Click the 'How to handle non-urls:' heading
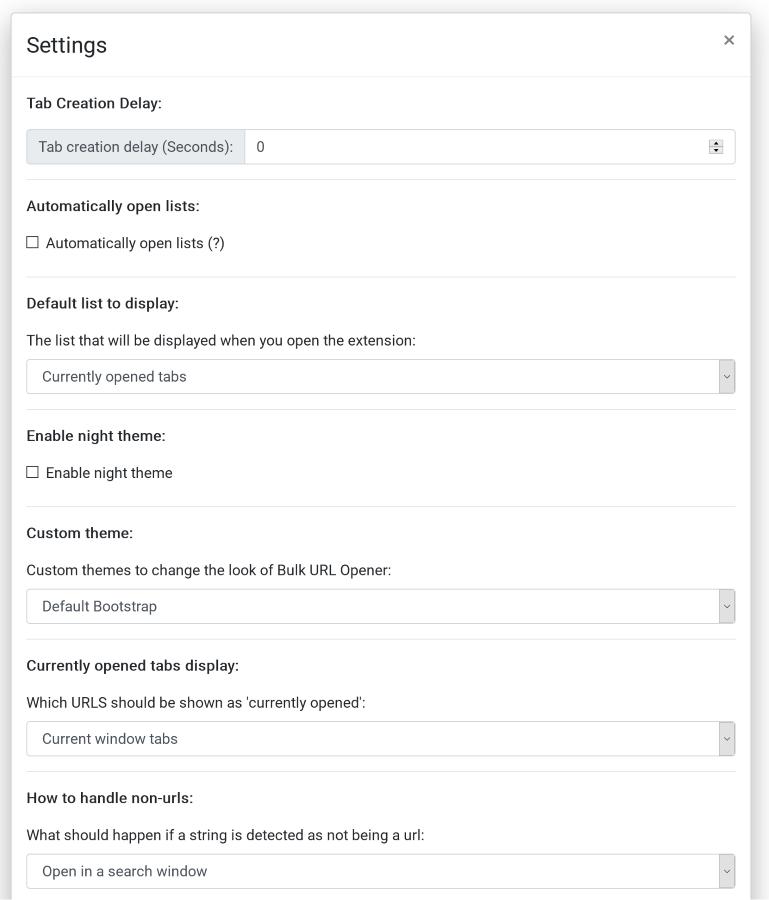Image resolution: width=769 pixels, height=900 pixels. coord(109,798)
